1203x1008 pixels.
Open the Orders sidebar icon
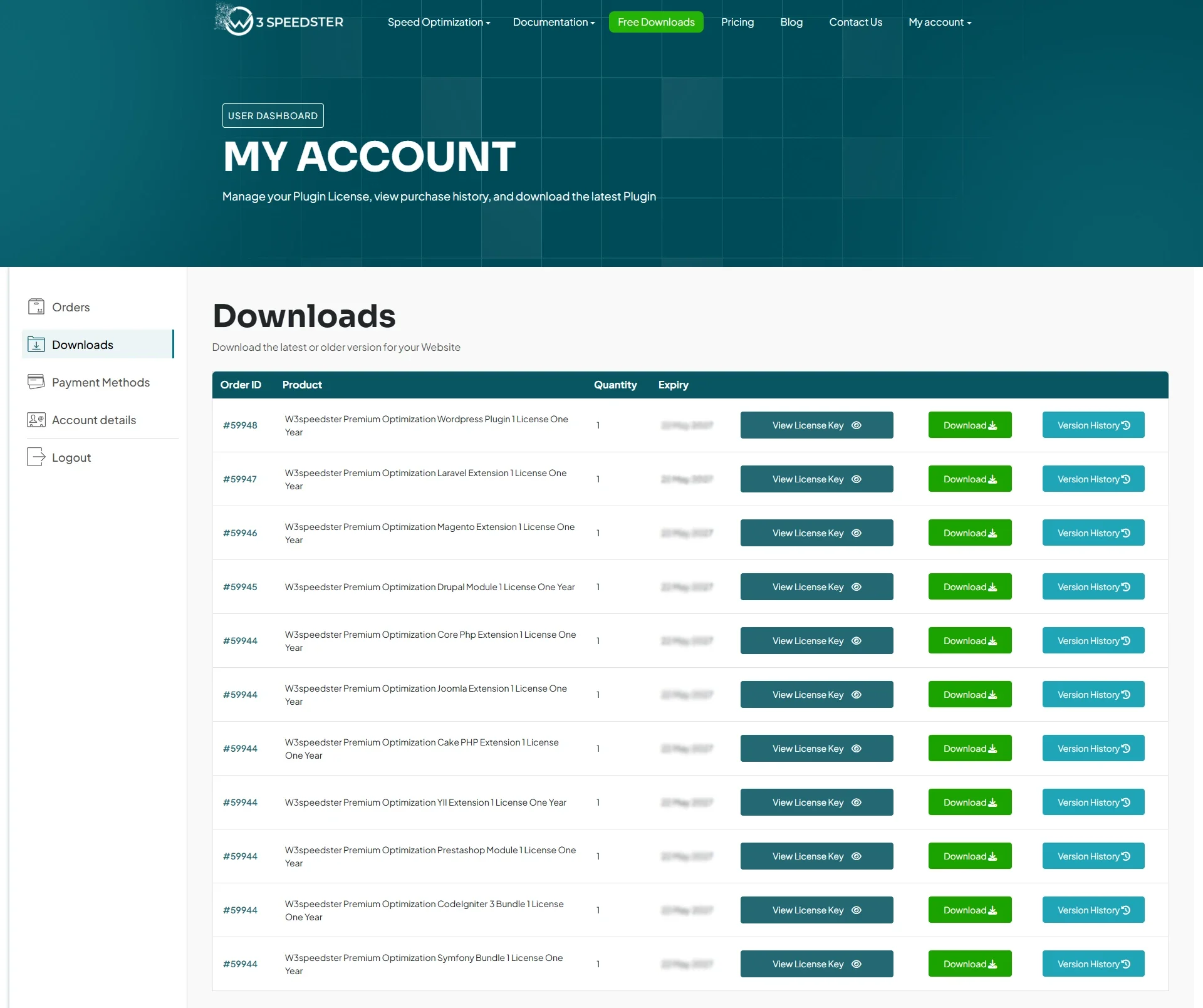point(36,306)
